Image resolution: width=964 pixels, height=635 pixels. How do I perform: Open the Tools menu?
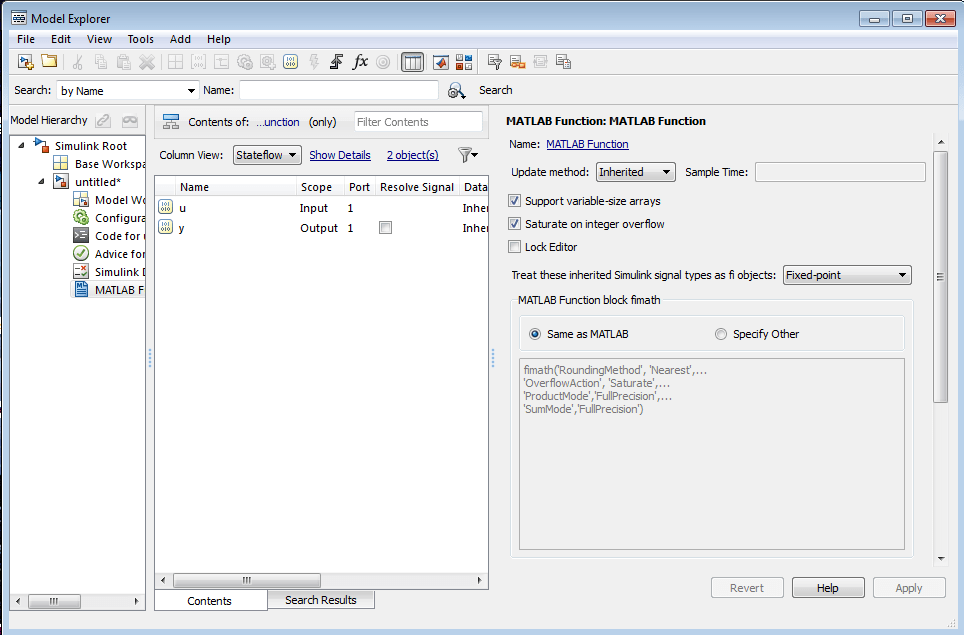[x=140, y=39]
